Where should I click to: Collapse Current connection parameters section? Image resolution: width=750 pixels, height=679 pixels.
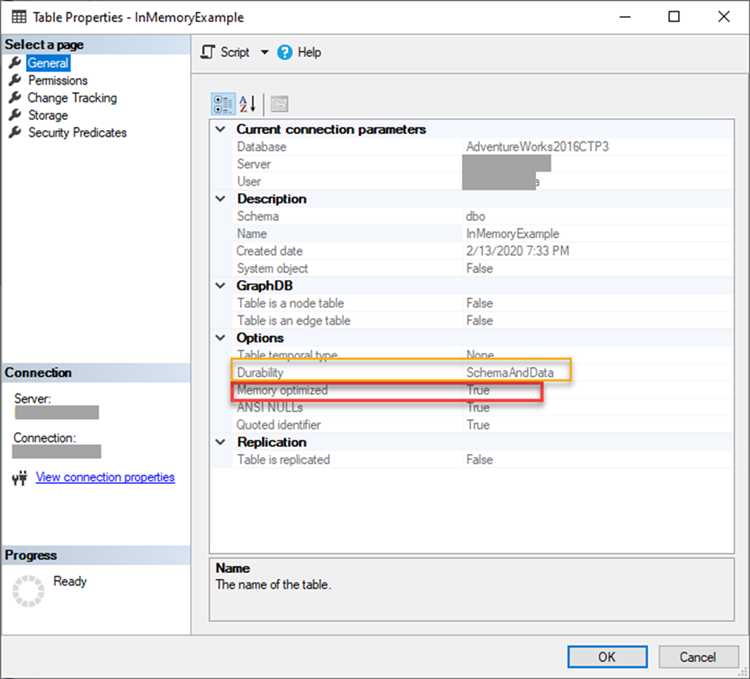(221, 129)
